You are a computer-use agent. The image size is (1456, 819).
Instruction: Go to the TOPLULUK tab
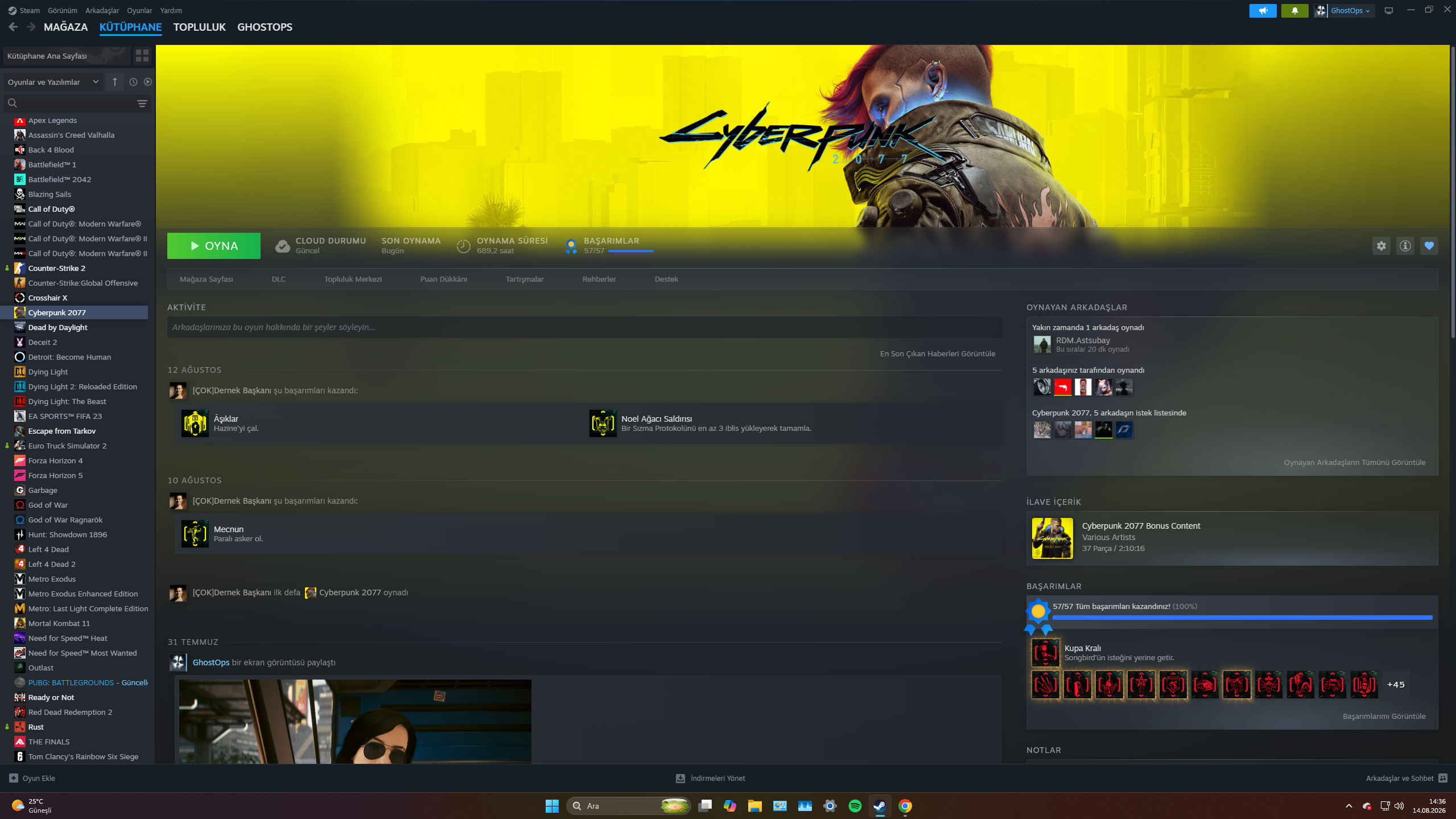[x=200, y=27]
